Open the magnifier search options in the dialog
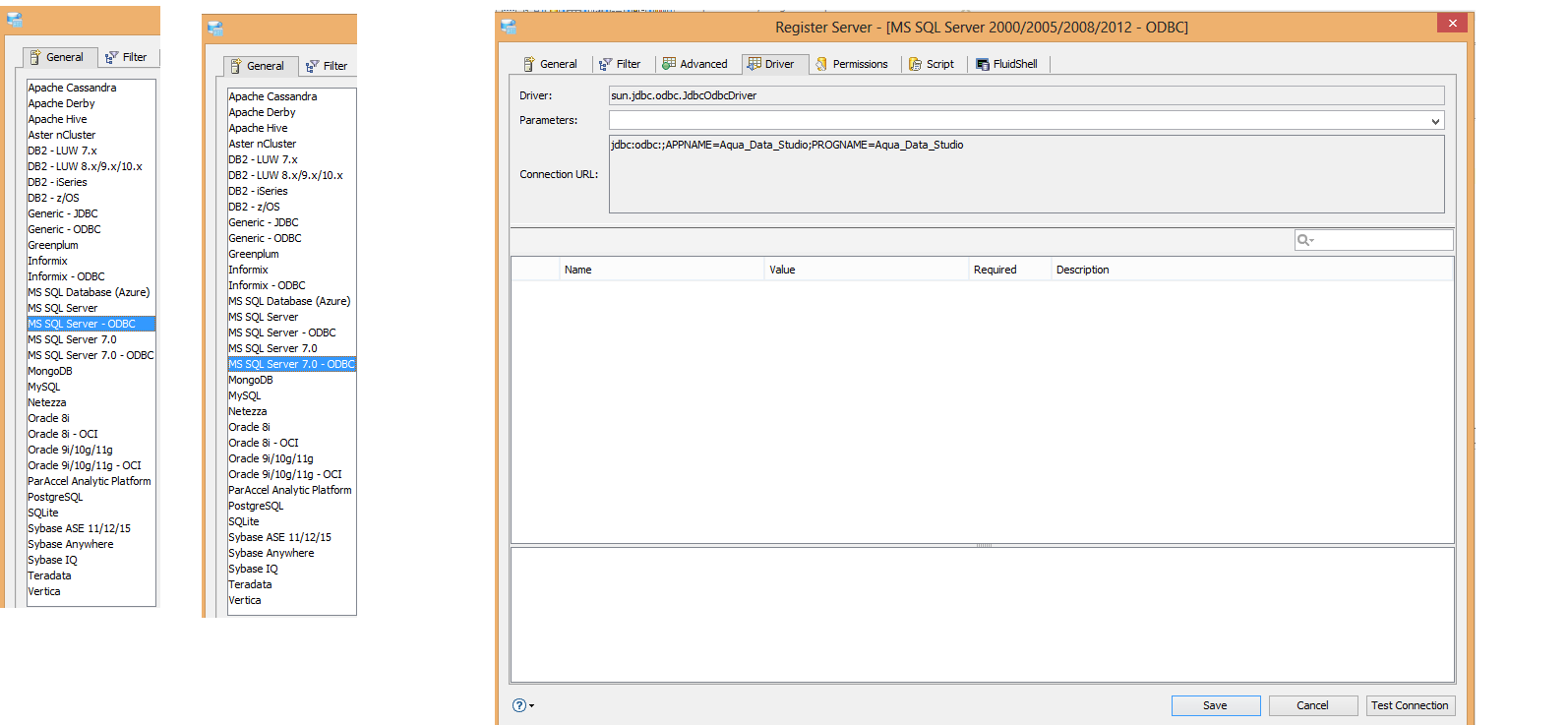The image size is (1568, 725). pyautogui.click(x=1305, y=240)
